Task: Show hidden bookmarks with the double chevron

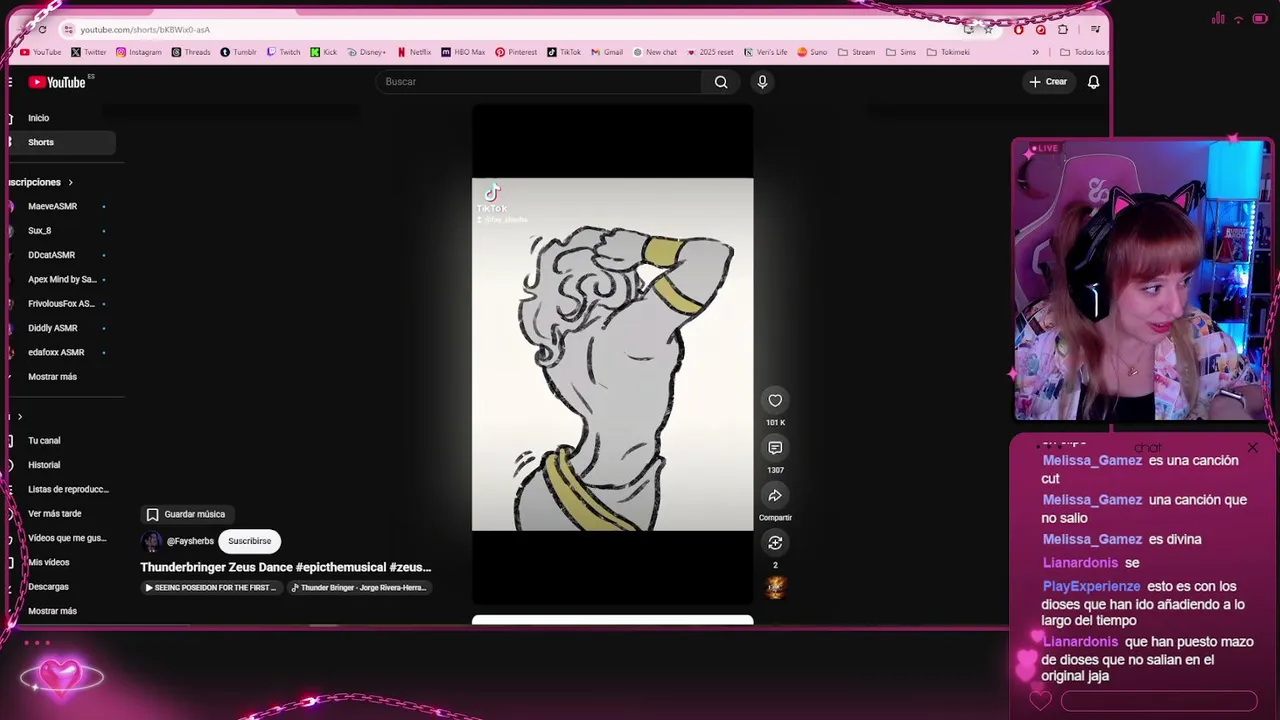Action: pyautogui.click(x=1035, y=52)
